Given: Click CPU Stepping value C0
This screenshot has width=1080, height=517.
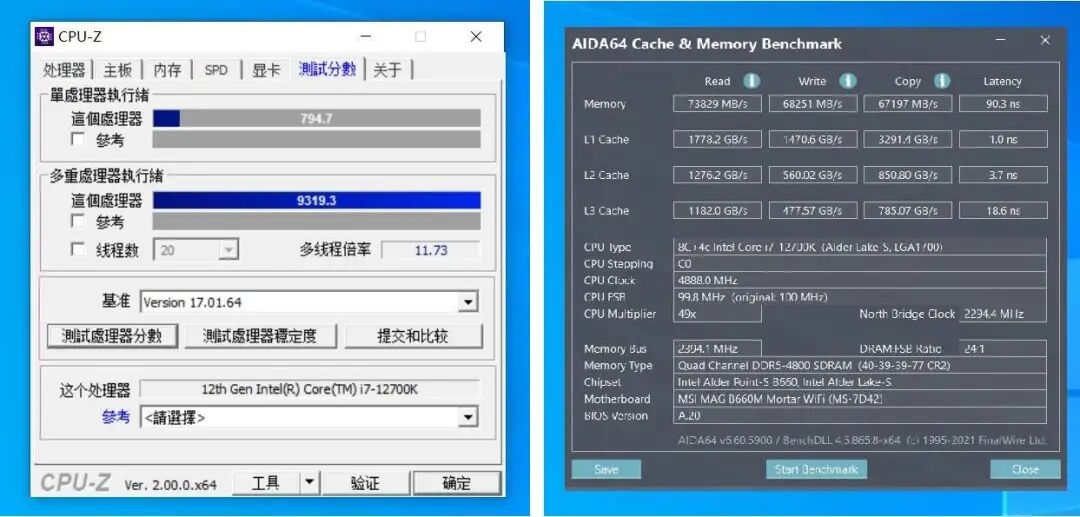Looking at the screenshot, I should coord(860,264).
